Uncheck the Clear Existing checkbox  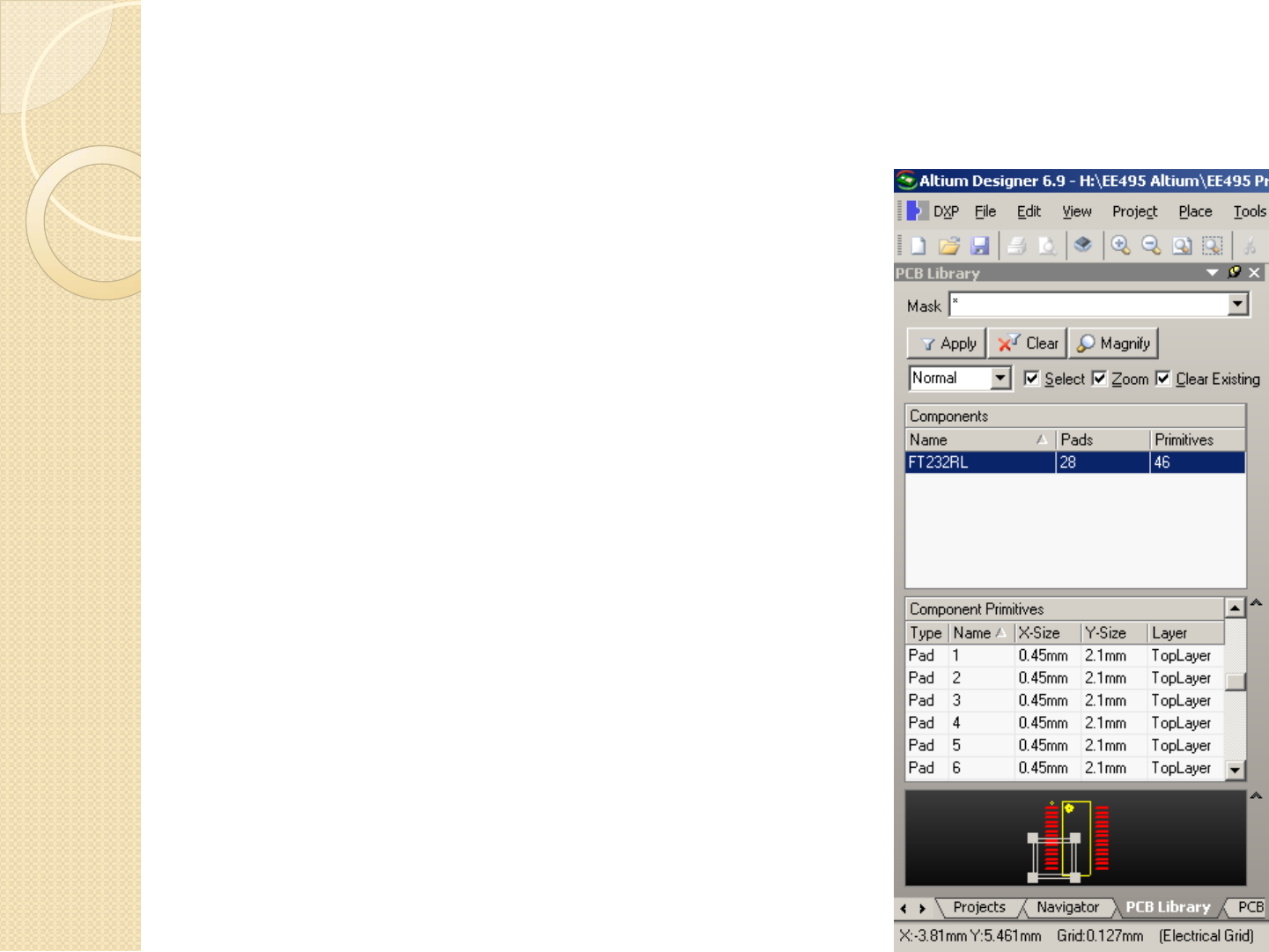click(x=1163, y=378)
